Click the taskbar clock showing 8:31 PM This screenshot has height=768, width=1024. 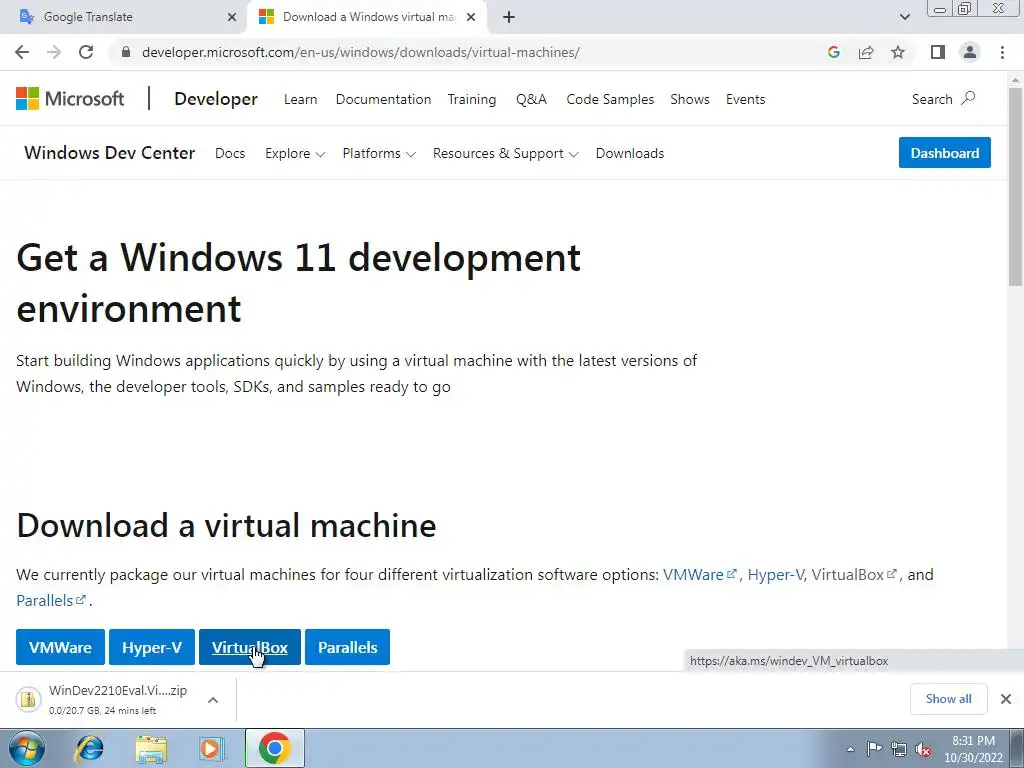(x=973, y=749)
